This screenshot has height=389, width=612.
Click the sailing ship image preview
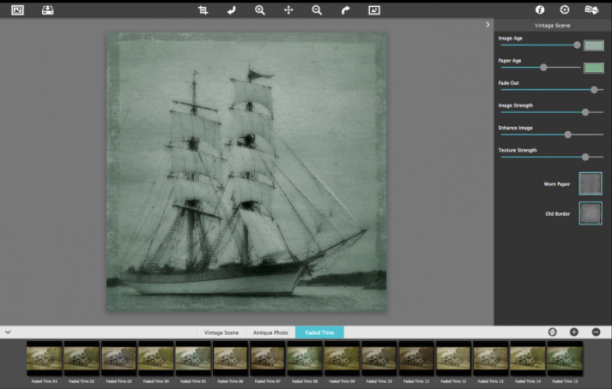(247, 172)
